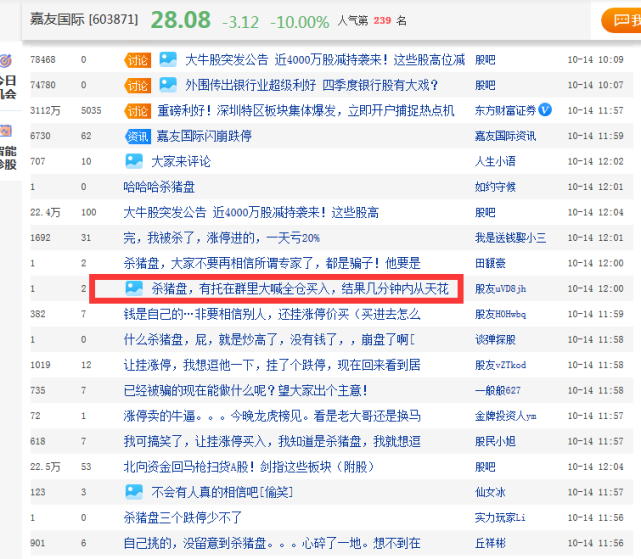641x559 pixels.
Task: Click the image icon beside 不会有人真的相信吧
Action: pos(134,492)
